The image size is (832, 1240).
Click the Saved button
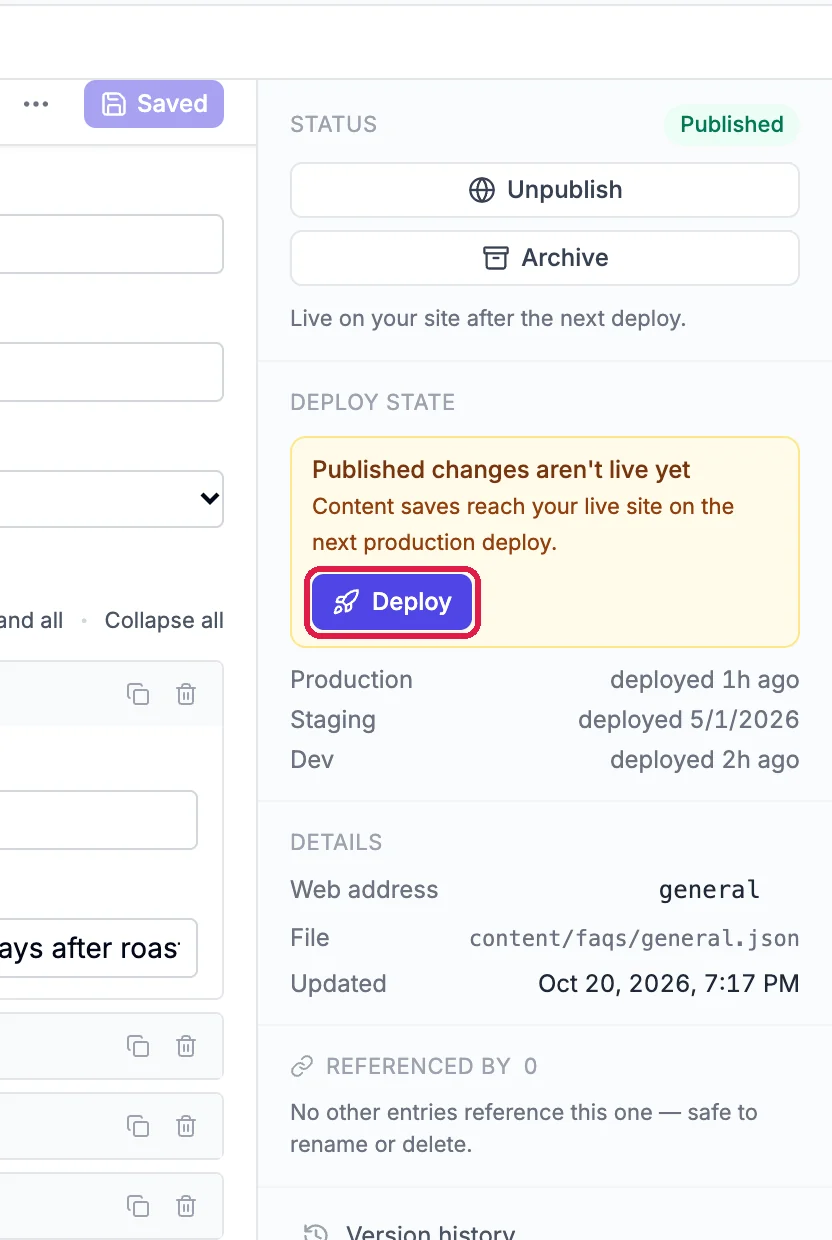pos(154,104)
